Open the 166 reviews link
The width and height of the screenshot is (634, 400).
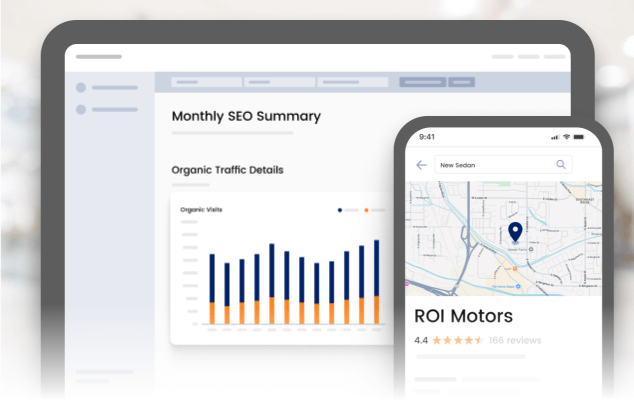pos(515,340)
